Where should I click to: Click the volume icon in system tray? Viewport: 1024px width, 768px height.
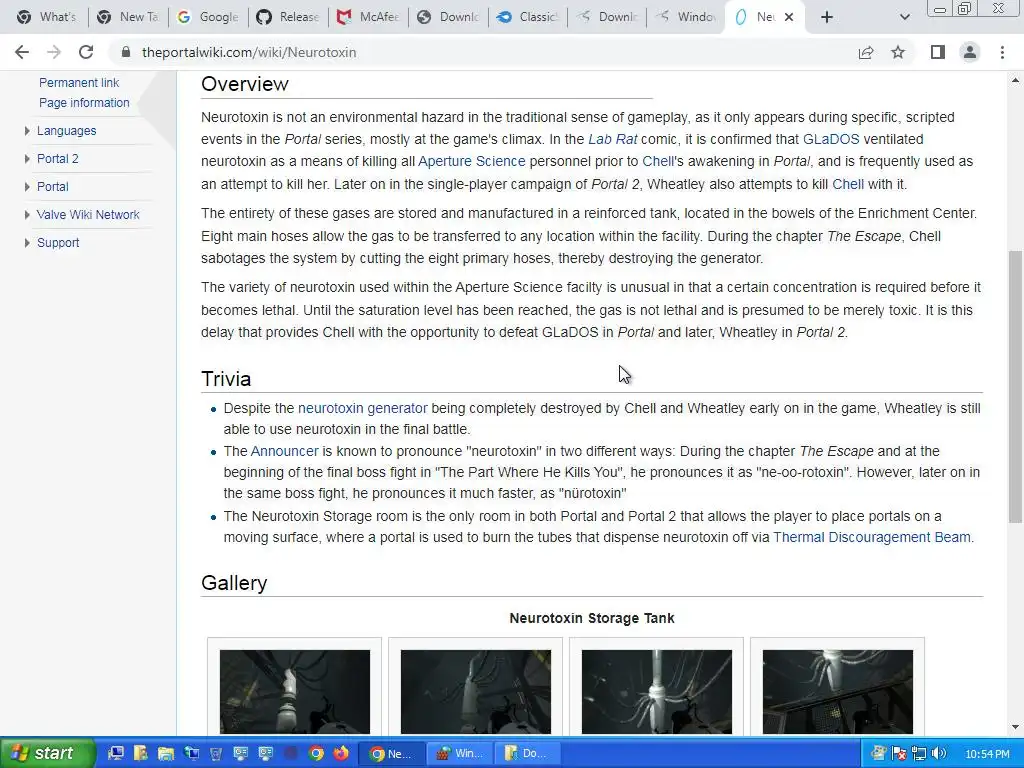(939, 753)
